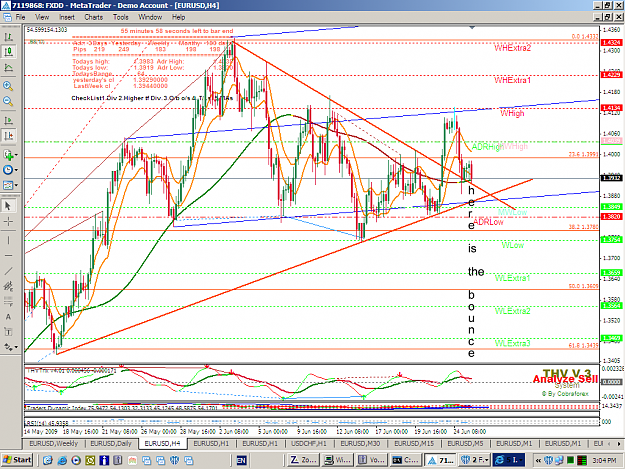Select the Cursor arrow tool
This screenshot has height=469, width=625.
(8, 206)
